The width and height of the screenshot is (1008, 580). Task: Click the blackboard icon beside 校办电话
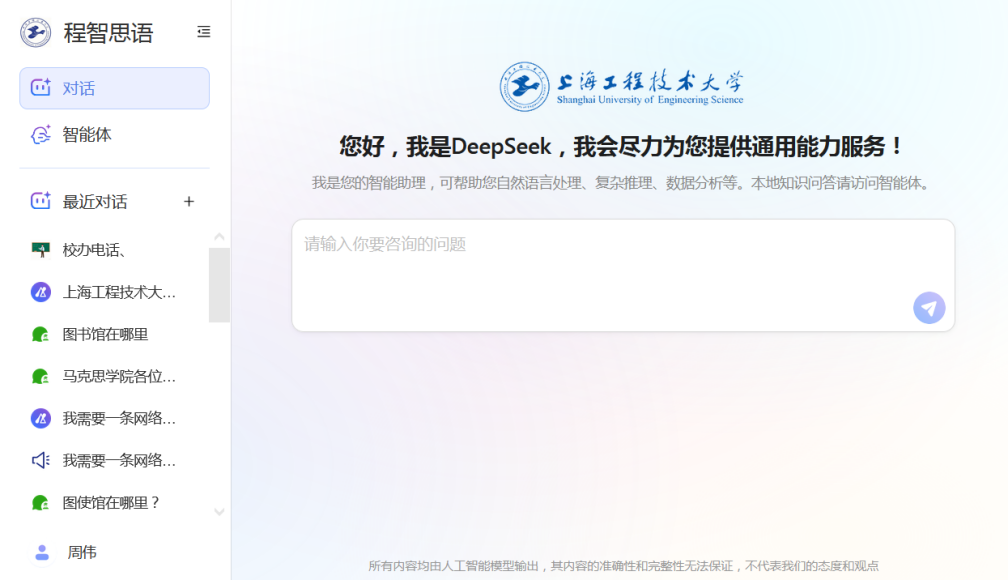pos(40,250)
